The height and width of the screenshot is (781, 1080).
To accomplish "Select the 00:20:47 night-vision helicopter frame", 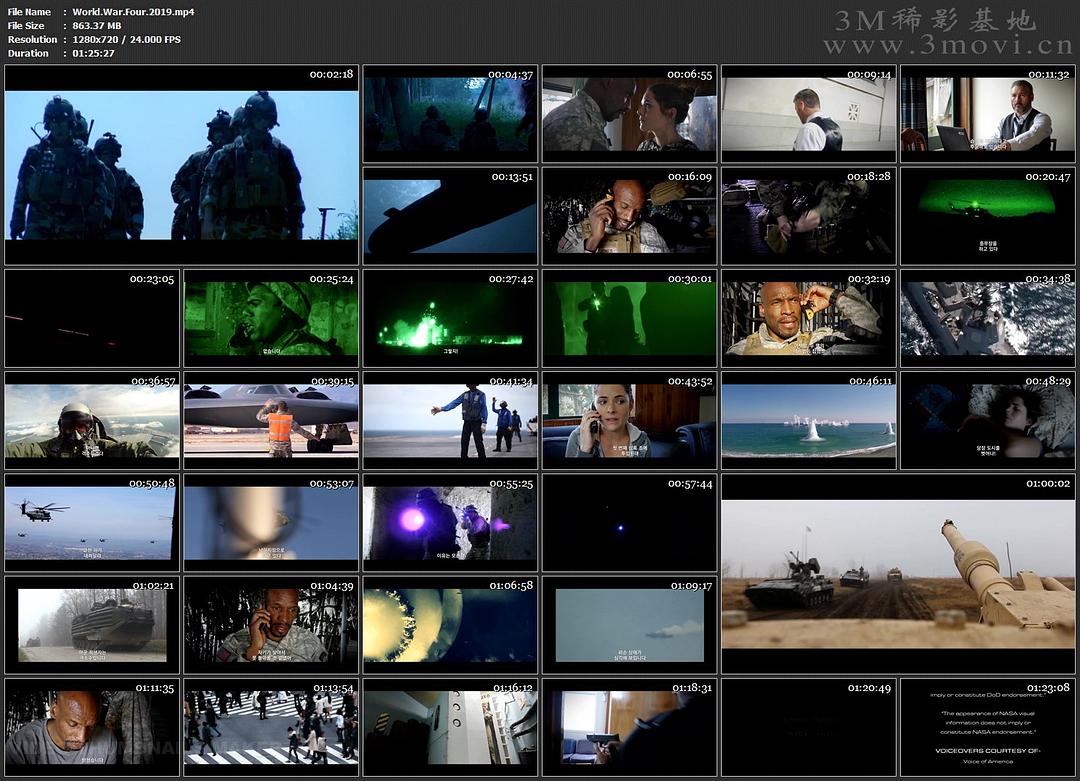I will (x=987, y=216).
